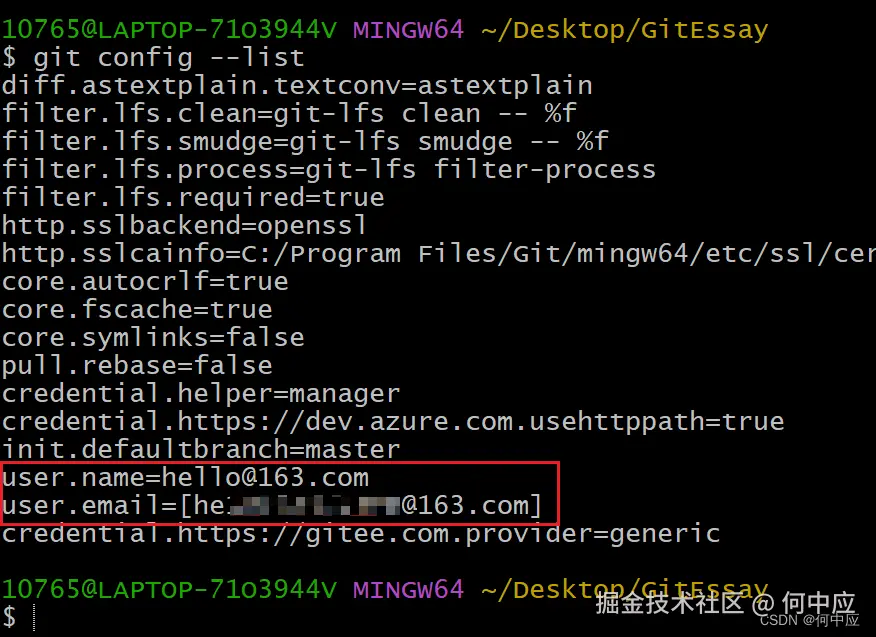Viewport: 876px width, 637px height.
Task: Click the pull.rebase=false line
Action: 137,366
